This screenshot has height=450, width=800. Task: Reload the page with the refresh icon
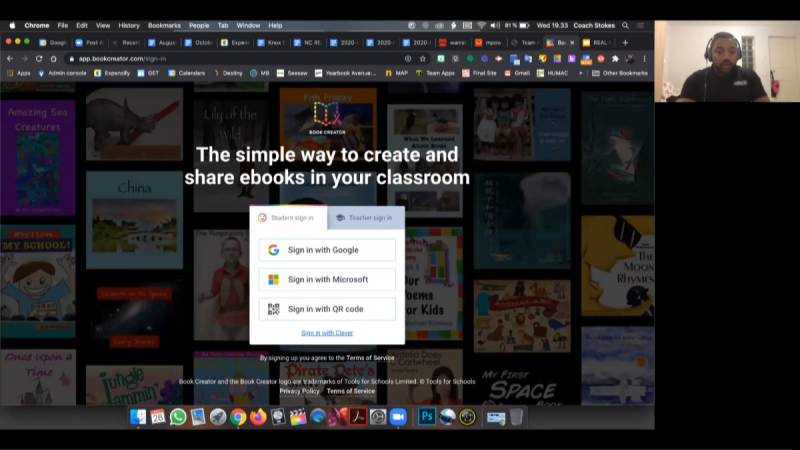click(39, 59)
